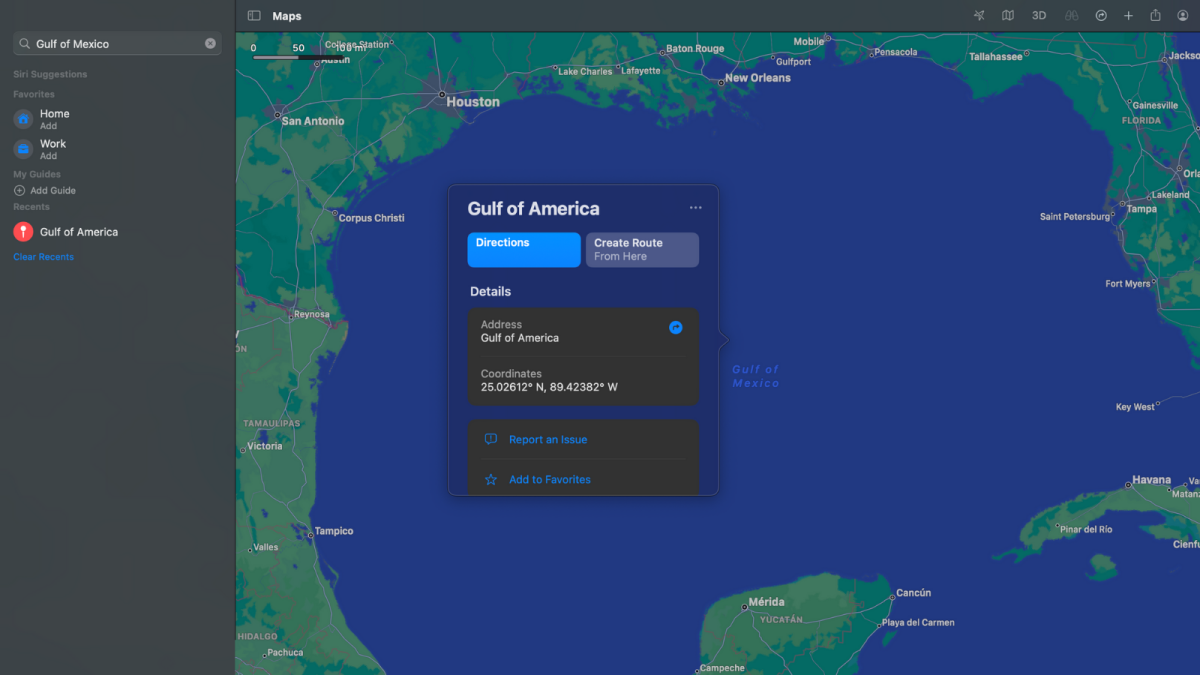
Task: Click the New Orleans label on map
Action: (x=757, y=78)
